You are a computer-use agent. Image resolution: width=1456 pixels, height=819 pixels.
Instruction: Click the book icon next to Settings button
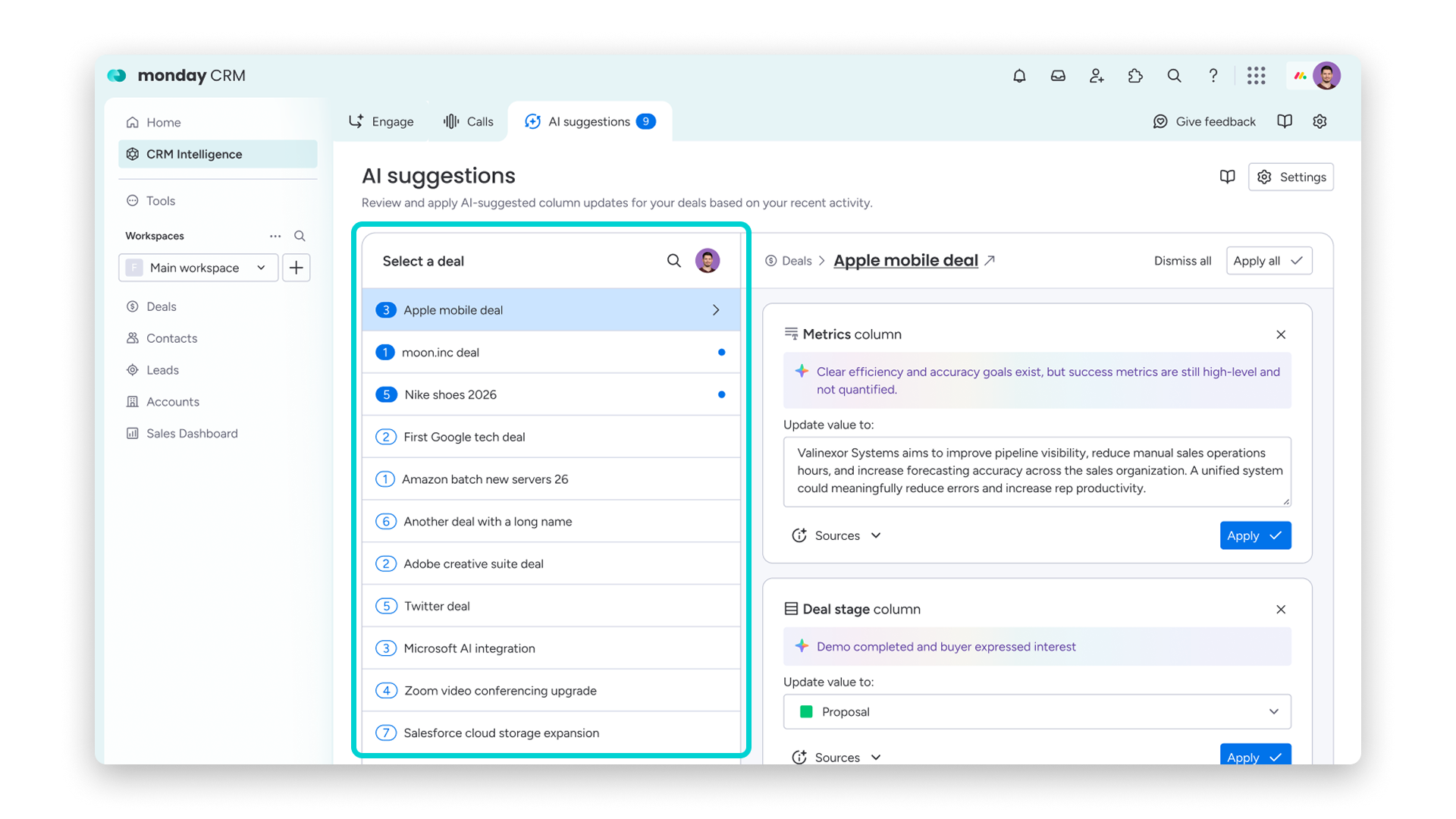pos(1227,177)
